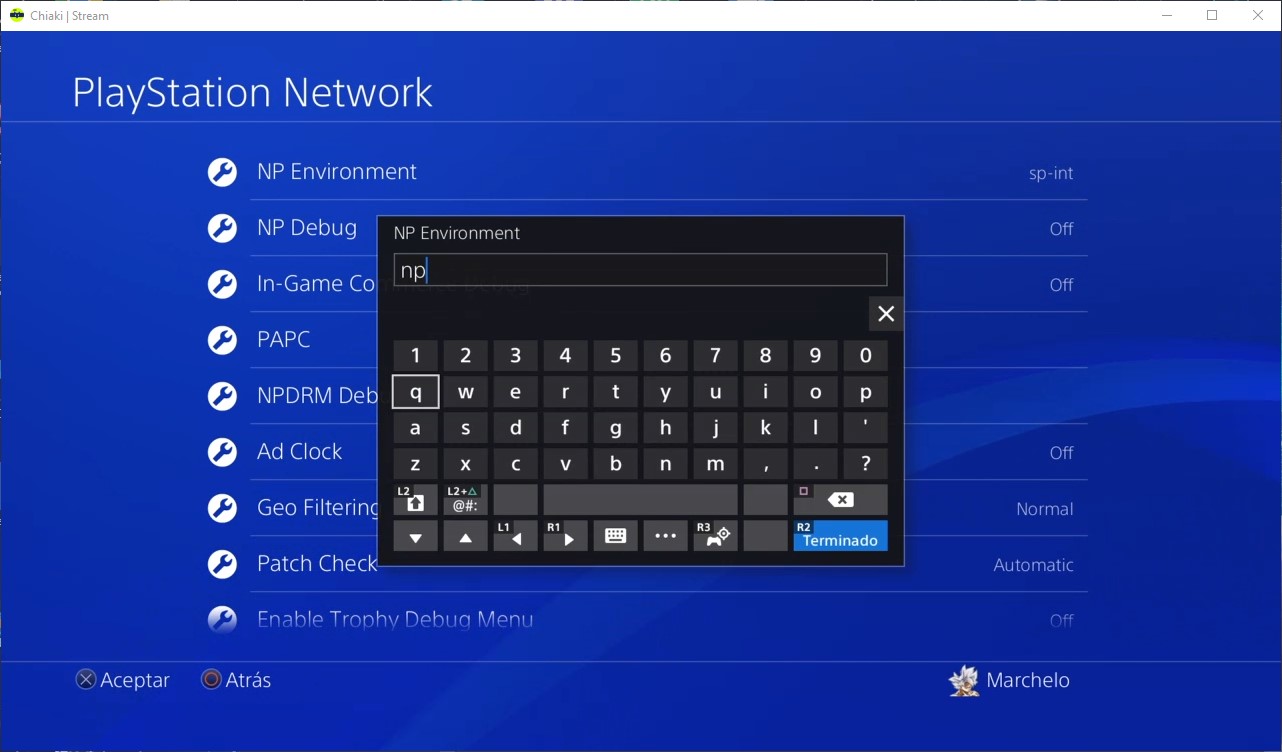This screenshot has width=1282, height=752.
Task: Open the three-dots more options key
Action: tap(666, 536)
